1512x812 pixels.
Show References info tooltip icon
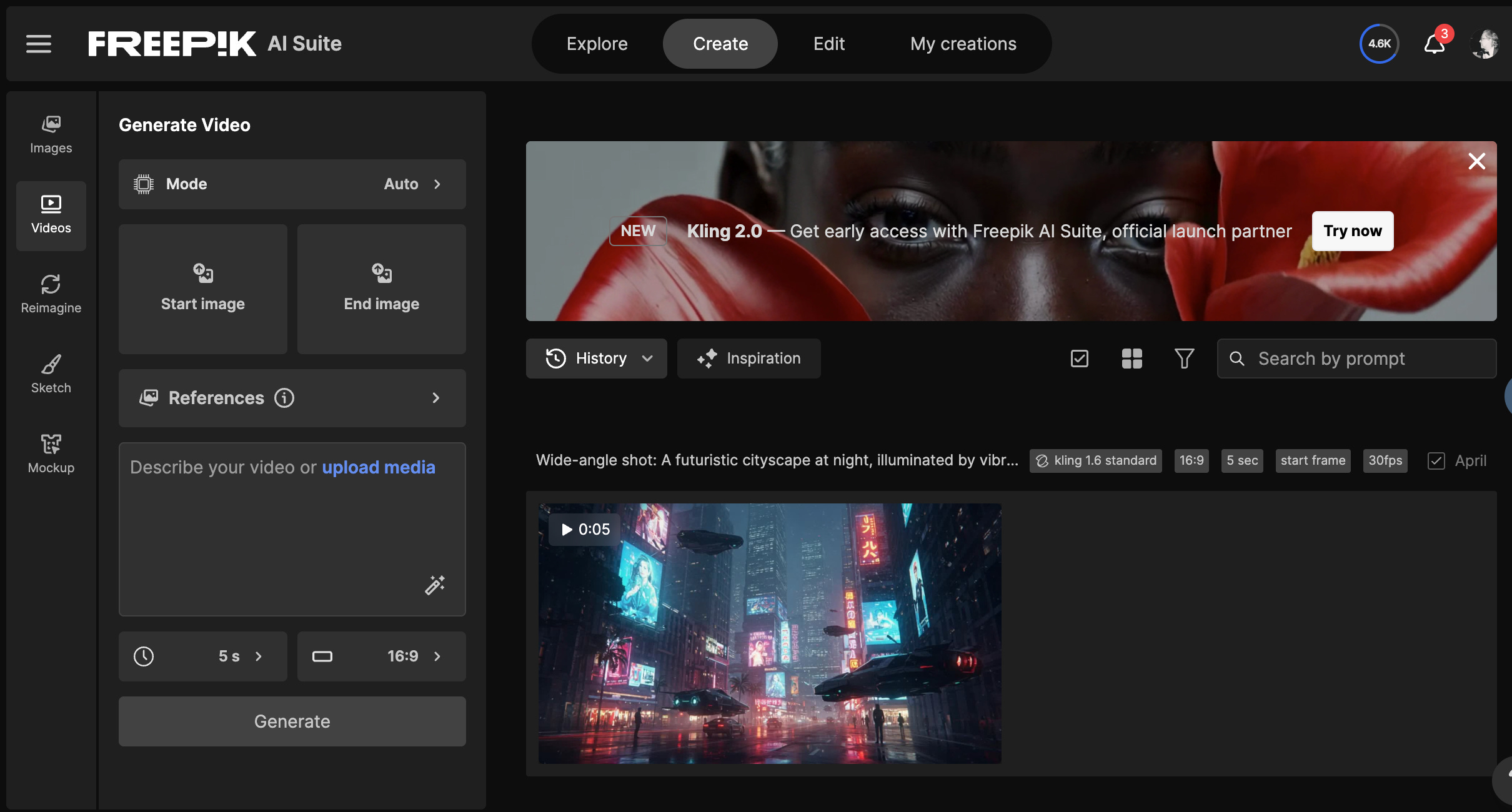284,398
